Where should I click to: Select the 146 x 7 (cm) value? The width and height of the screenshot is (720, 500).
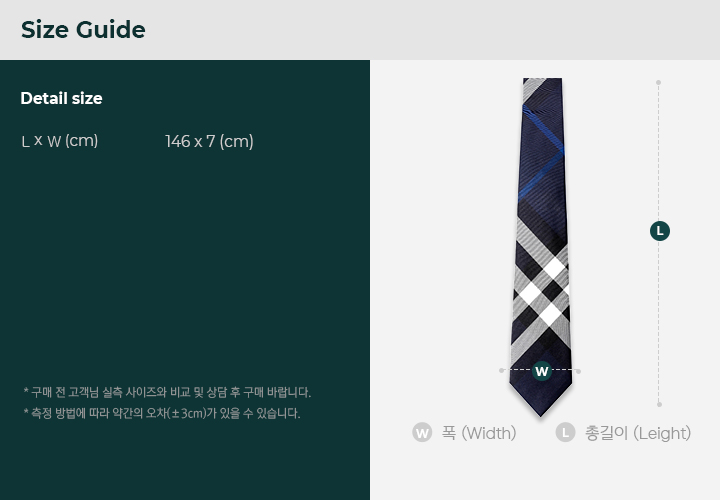tap(209, 141)
